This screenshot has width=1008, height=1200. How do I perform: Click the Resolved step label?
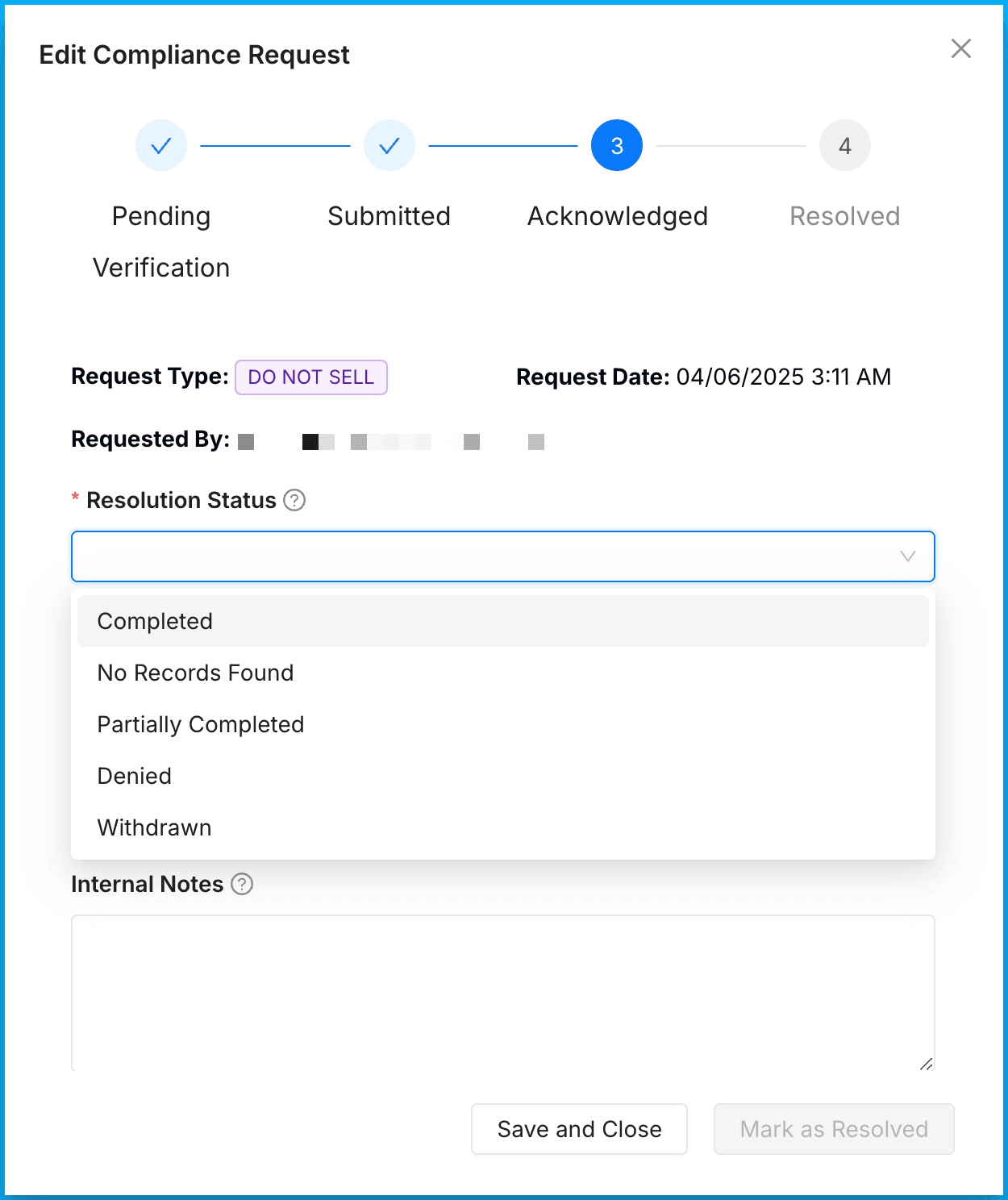(x=844, y=217)
